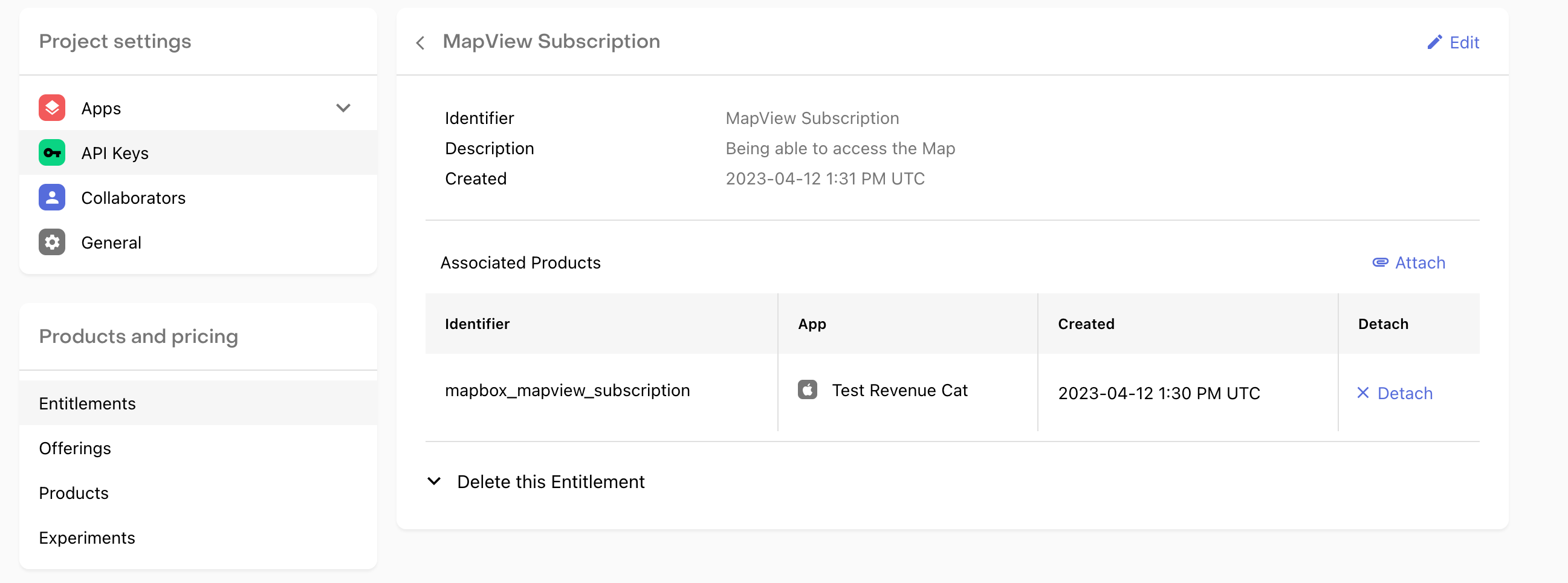The height and width of the screenshot is (583, 1568).
Task: Open General project settings
Action: point(198,243)
